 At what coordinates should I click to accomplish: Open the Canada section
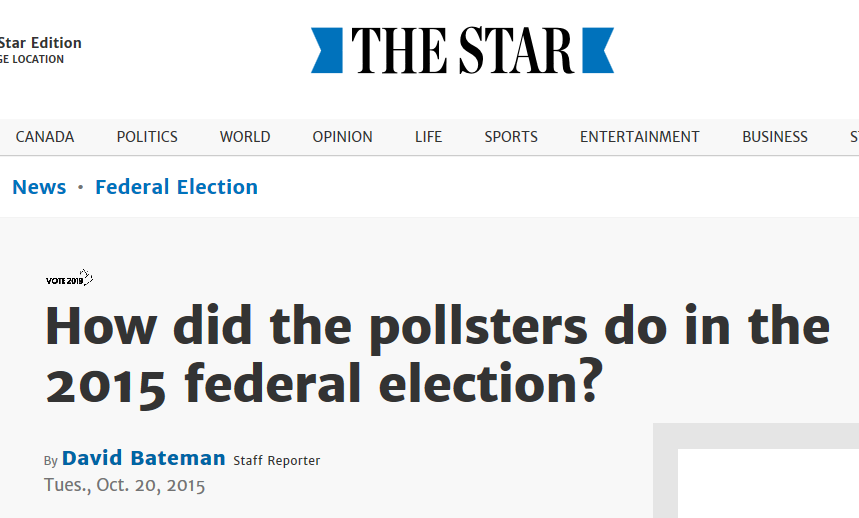tap(45, 137)
